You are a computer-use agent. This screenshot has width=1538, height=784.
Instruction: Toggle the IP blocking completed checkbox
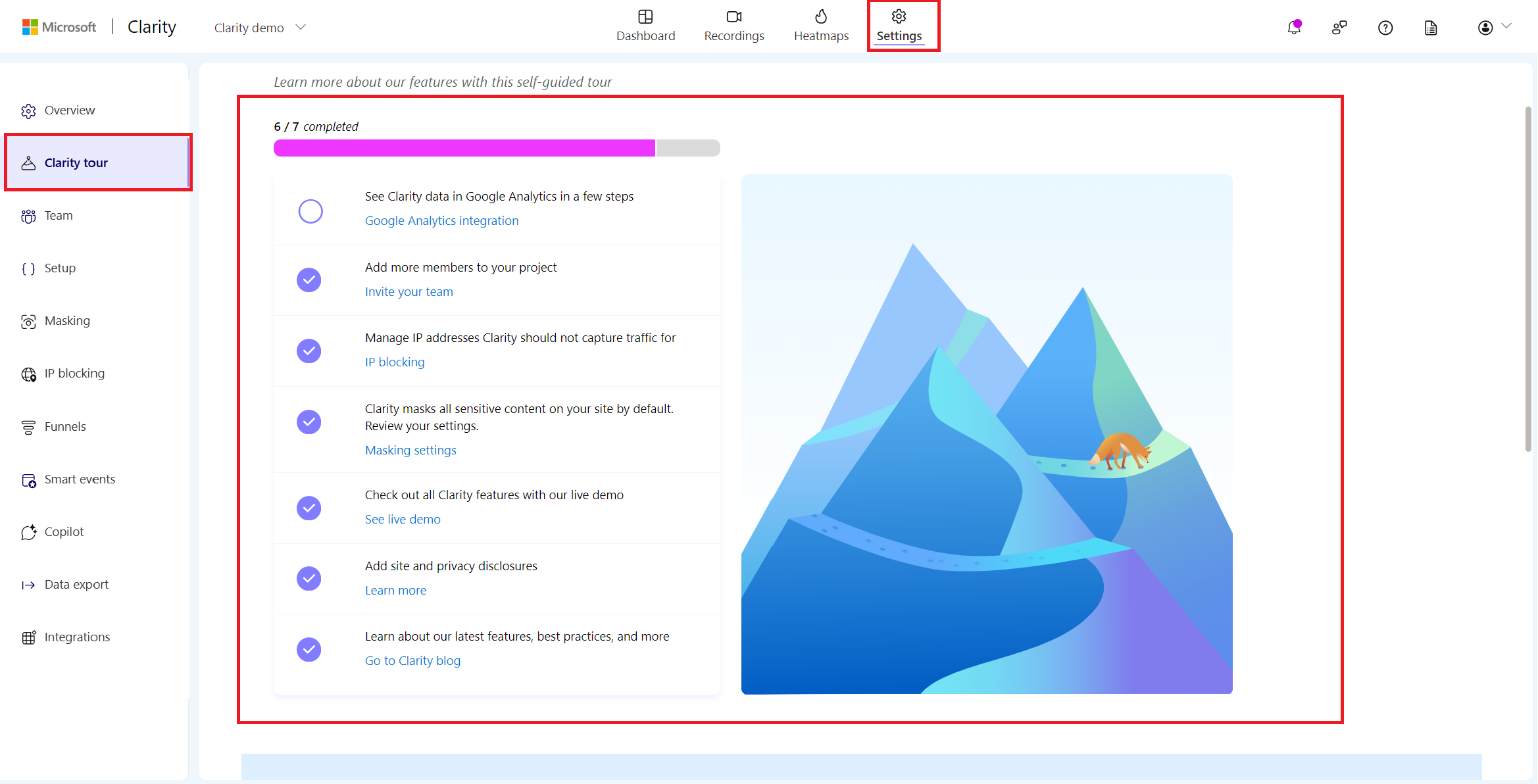coord(309,350)
